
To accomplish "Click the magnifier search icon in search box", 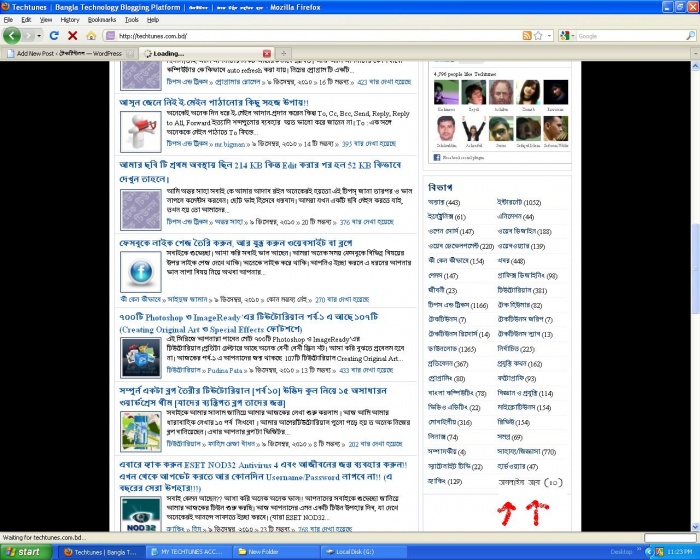I will [690, 36].
